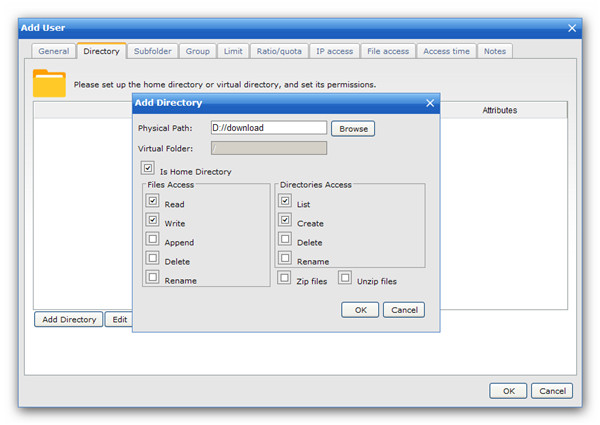Uncheck the Is Home Directory checkbox
This screenshot has width=600, height=425.
(x=148, y=170)
